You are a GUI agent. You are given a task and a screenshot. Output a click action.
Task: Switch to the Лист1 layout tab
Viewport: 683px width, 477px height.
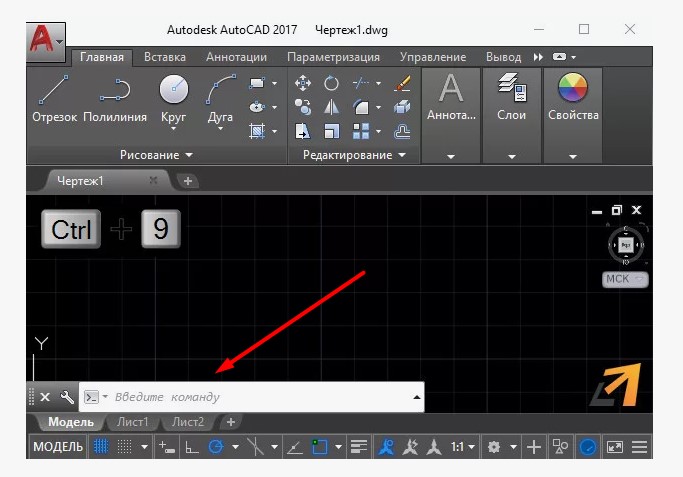132,422
